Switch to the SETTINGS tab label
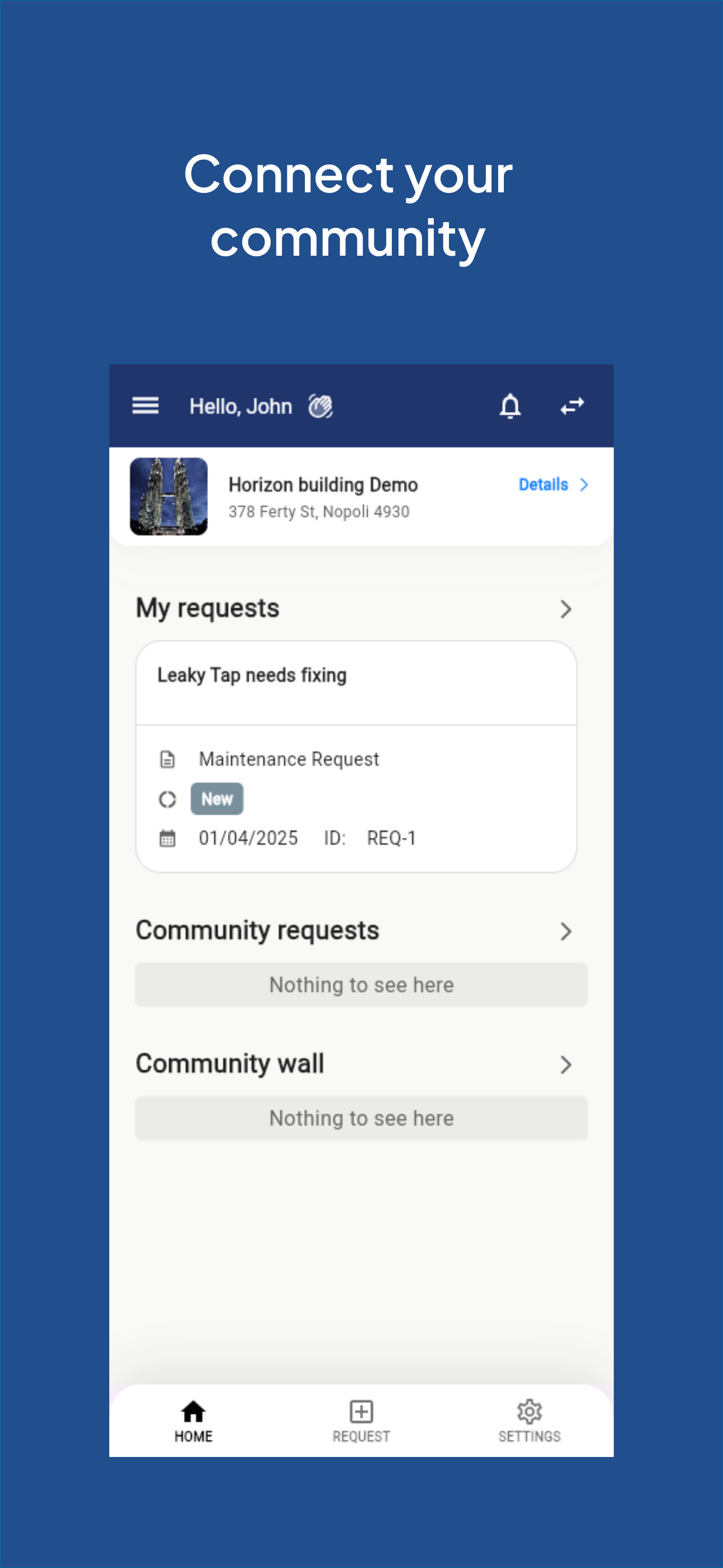 point(529,1437)
